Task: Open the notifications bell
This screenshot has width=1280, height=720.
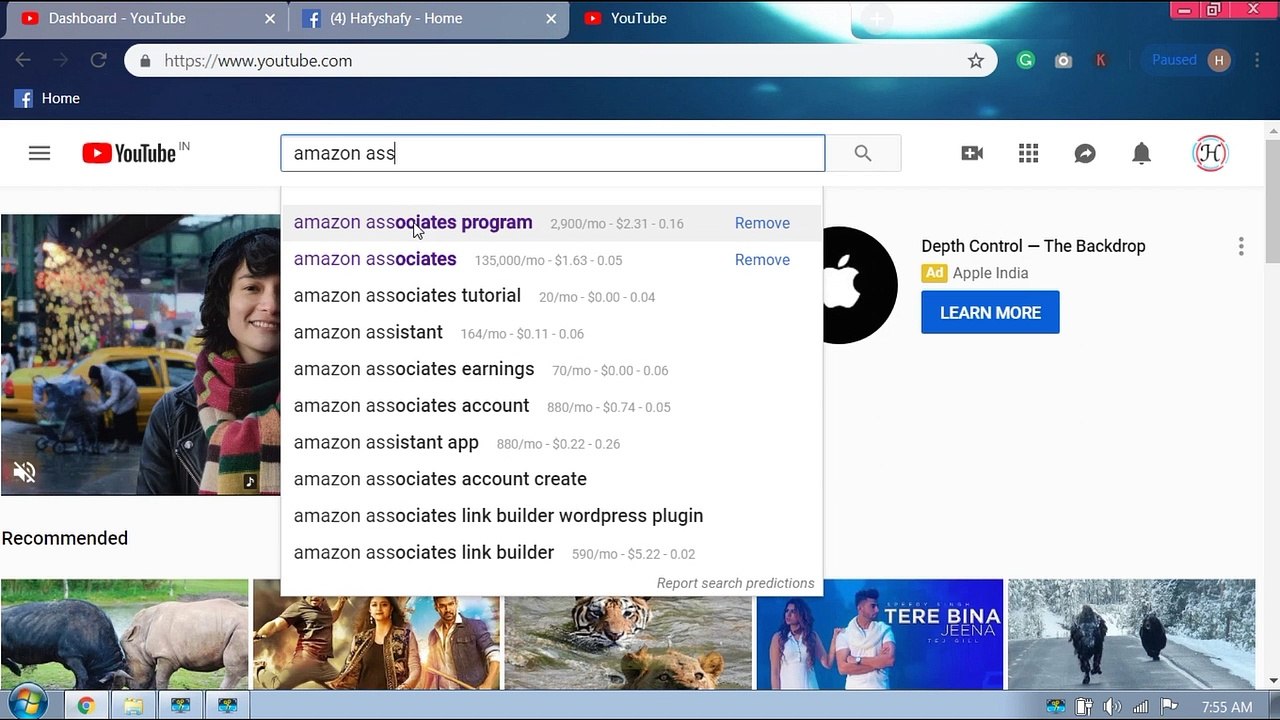Action: point(1141,153)
